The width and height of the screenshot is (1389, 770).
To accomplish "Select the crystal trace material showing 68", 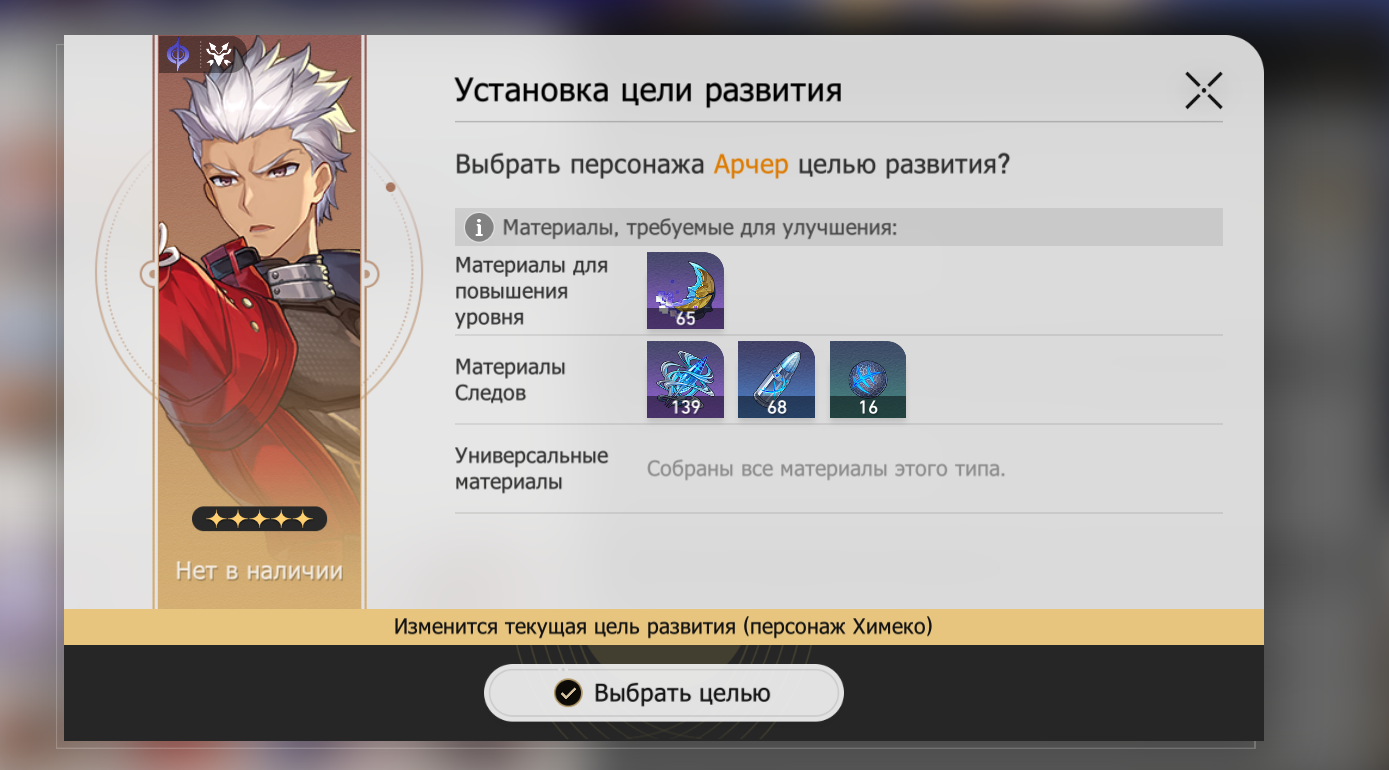I will (x=776, y=380).
